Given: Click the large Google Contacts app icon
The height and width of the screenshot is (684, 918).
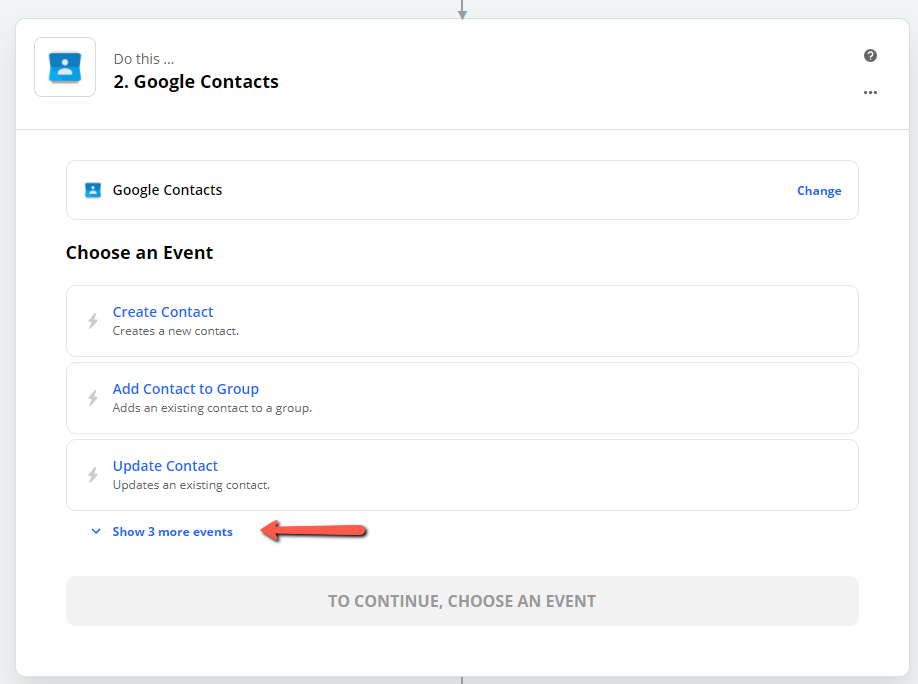Looking at the screenshot, I should (65, 67).
